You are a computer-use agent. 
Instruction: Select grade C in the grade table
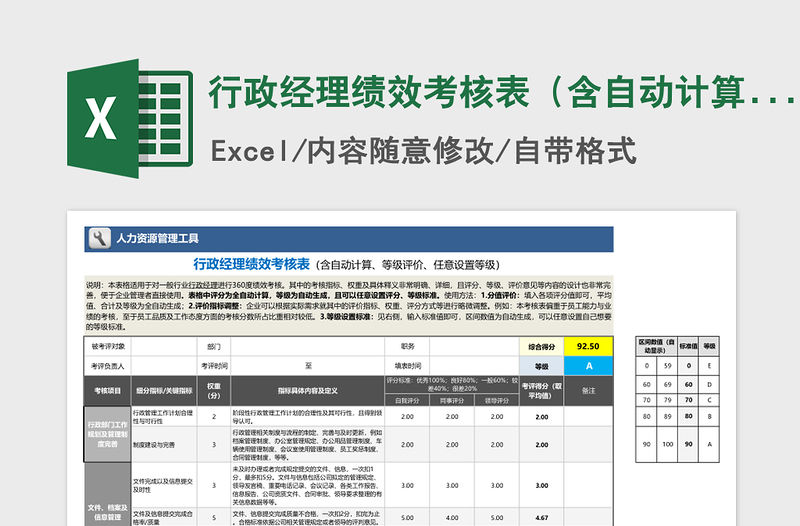click(x=709, y=400)
